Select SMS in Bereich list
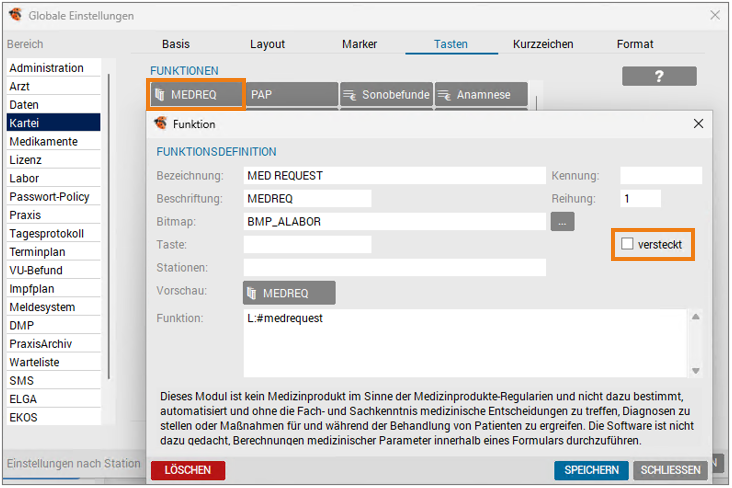The width and height of the screenshot is (732, 488). [x=54, y=381]
